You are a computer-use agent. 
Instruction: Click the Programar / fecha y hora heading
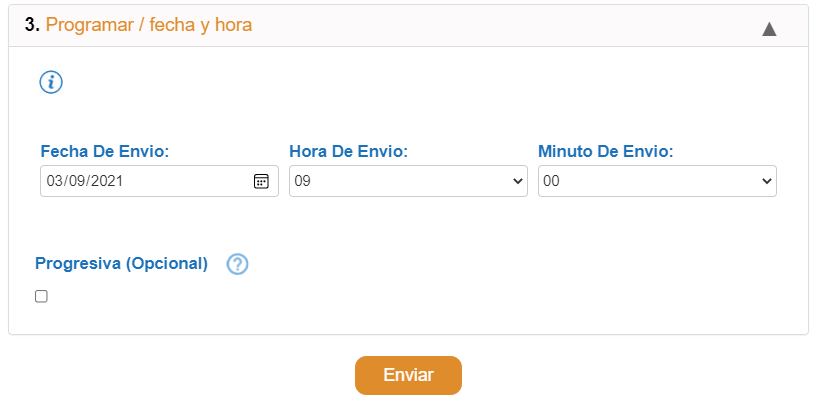point(149,25)
